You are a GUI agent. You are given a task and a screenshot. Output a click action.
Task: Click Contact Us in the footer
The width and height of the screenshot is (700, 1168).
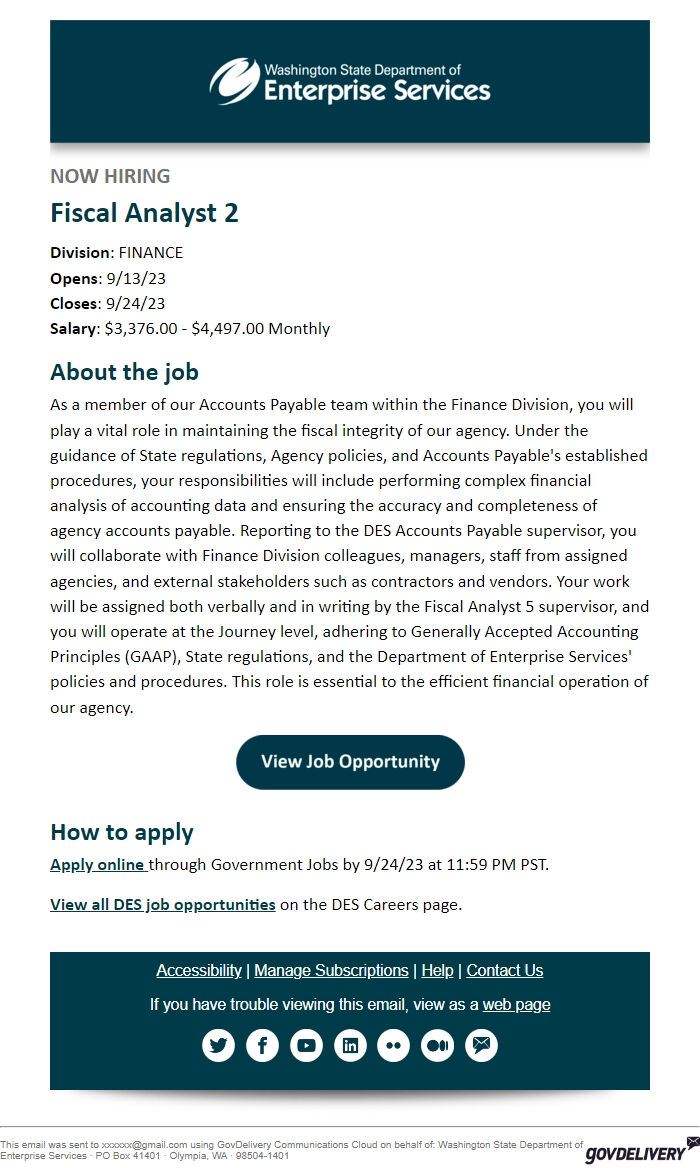504,970
